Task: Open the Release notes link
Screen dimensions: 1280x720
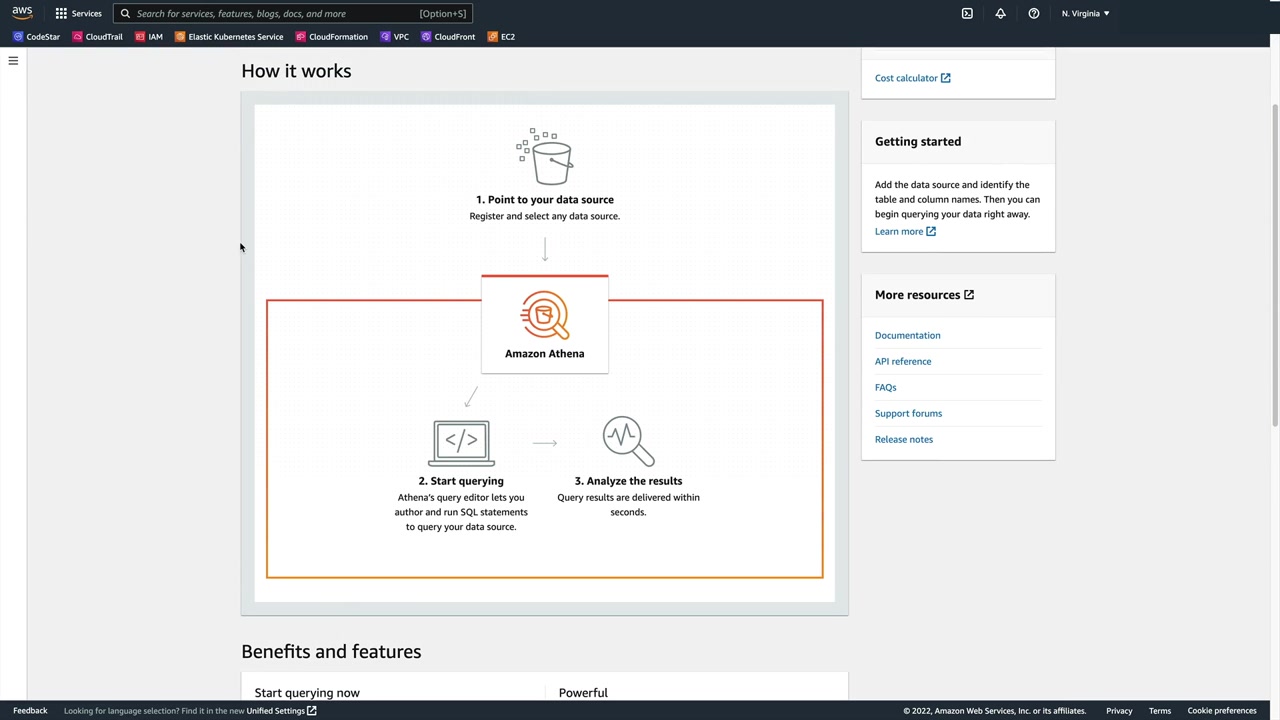Action: [904, 440]
